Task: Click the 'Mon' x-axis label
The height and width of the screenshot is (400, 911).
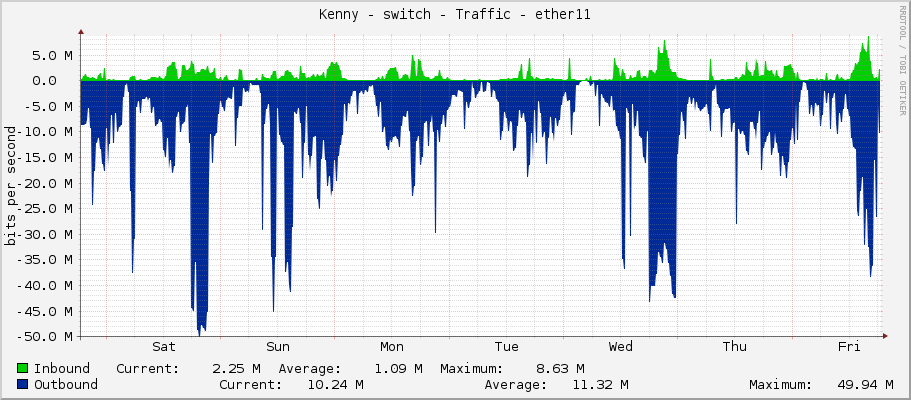Action: coord(392,347)
